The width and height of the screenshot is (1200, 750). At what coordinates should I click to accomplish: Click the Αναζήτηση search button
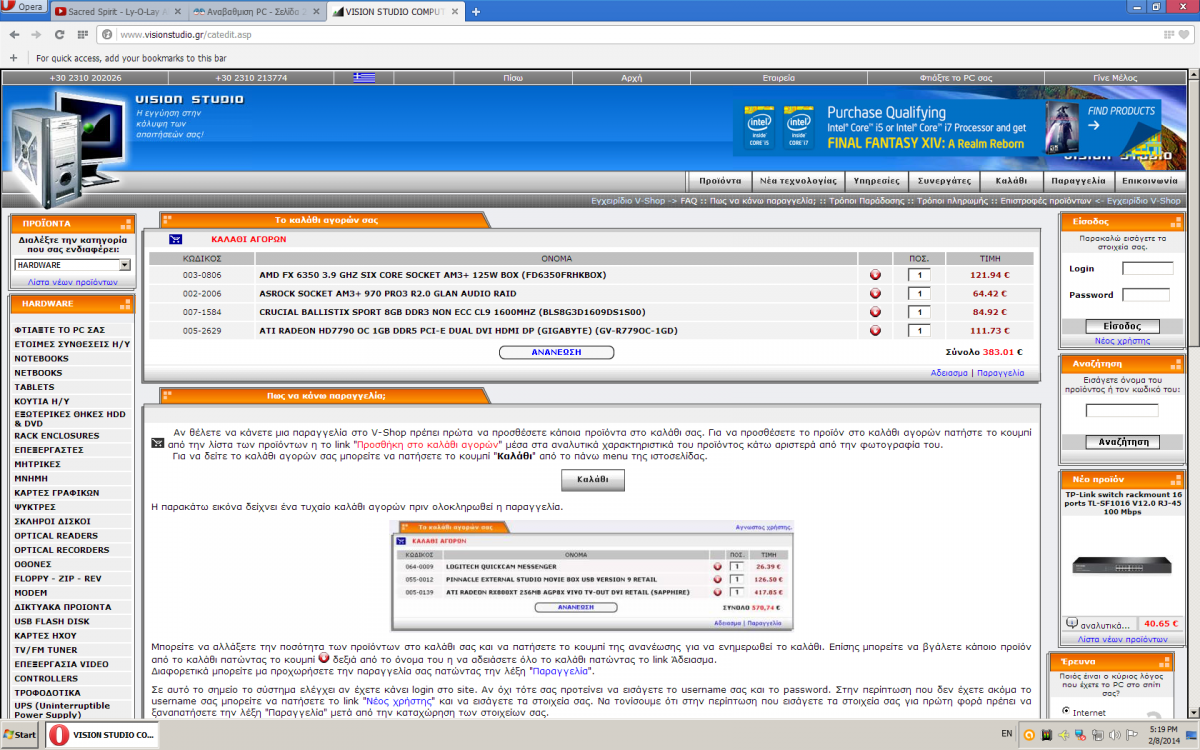(x=1122, y=441)
